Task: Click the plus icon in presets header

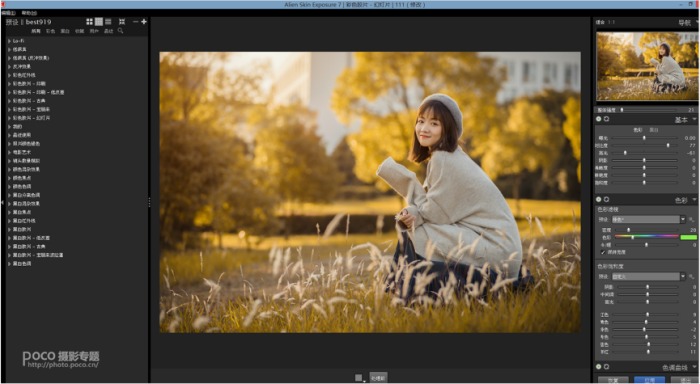Action: coord(144,21)
